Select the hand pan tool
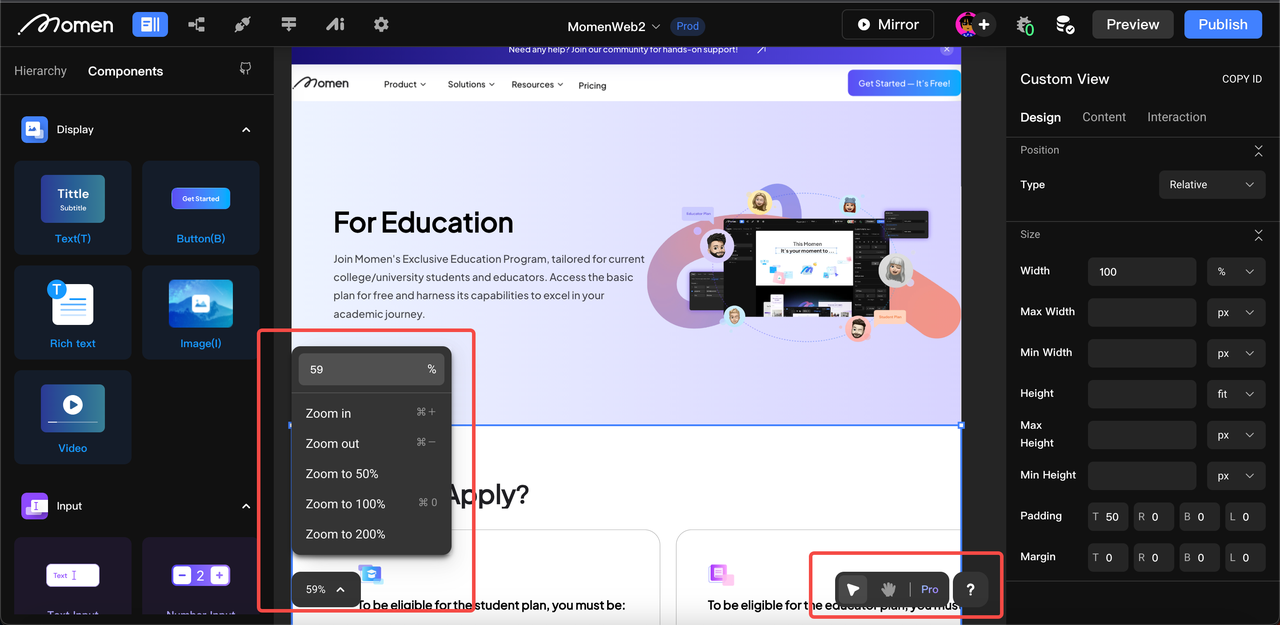Screen dimensions: 1280x625 tap(888, 589)
